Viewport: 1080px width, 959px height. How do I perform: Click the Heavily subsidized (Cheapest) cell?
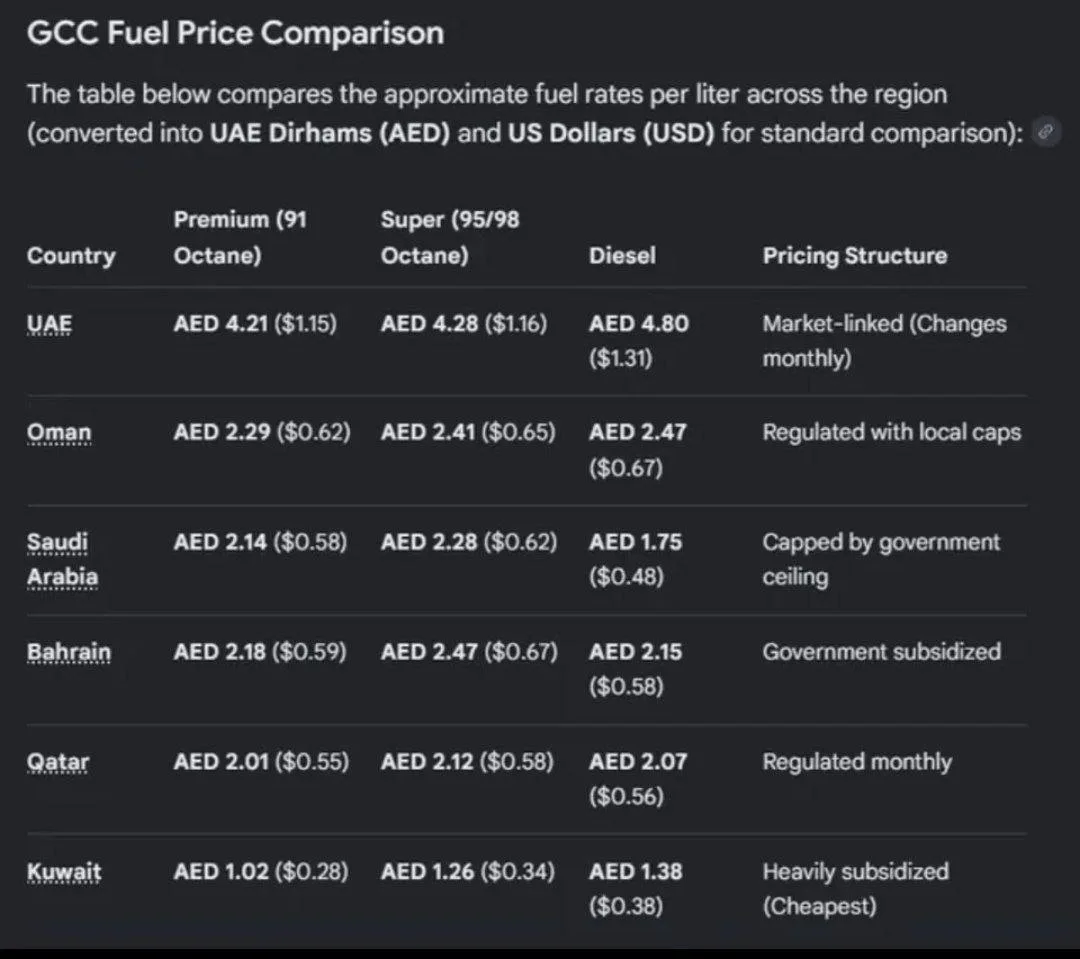coord(855,889)
